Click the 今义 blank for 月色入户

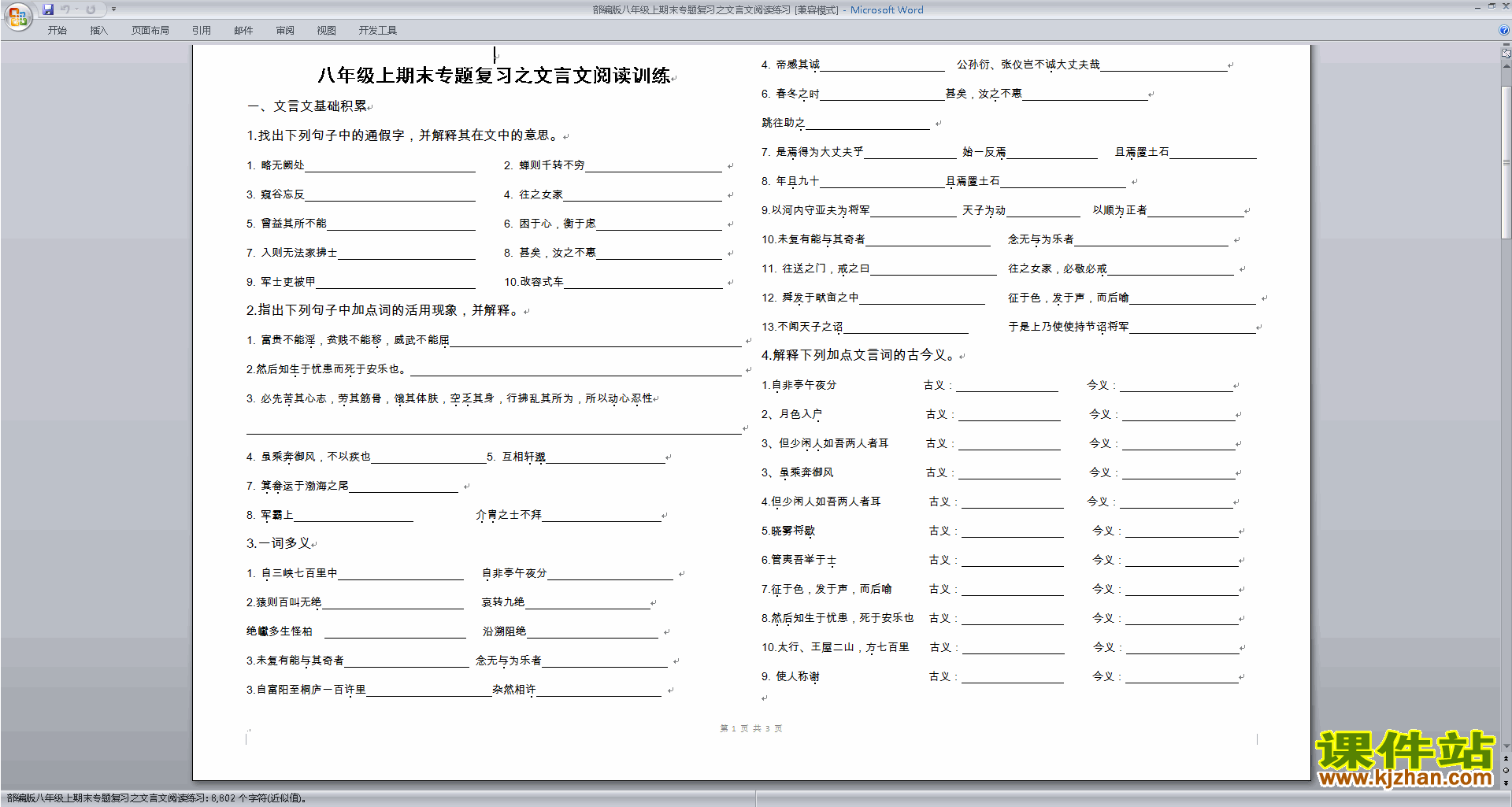tap(1178, 415)
